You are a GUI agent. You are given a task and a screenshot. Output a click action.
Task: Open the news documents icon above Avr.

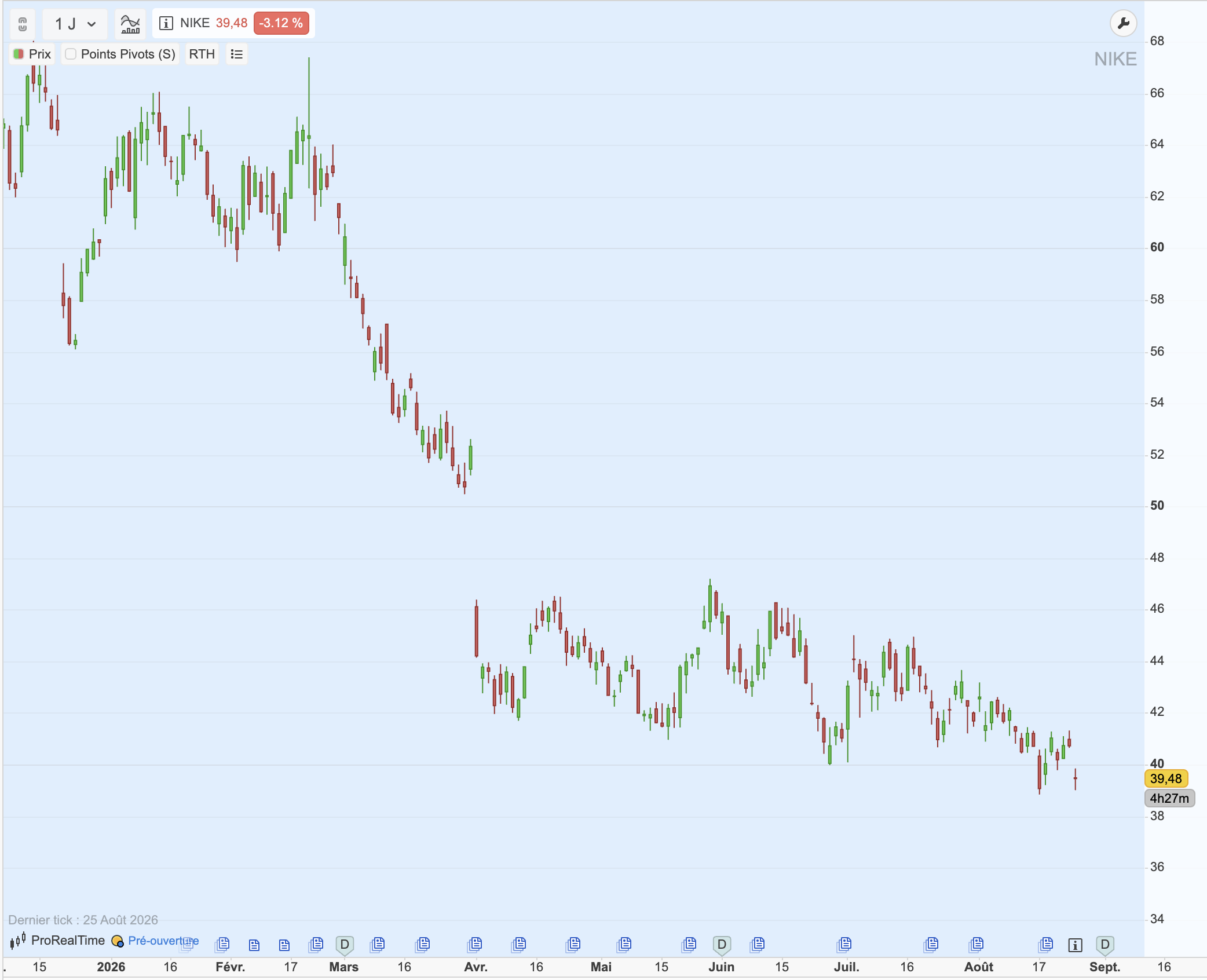(x=475, y=945)
